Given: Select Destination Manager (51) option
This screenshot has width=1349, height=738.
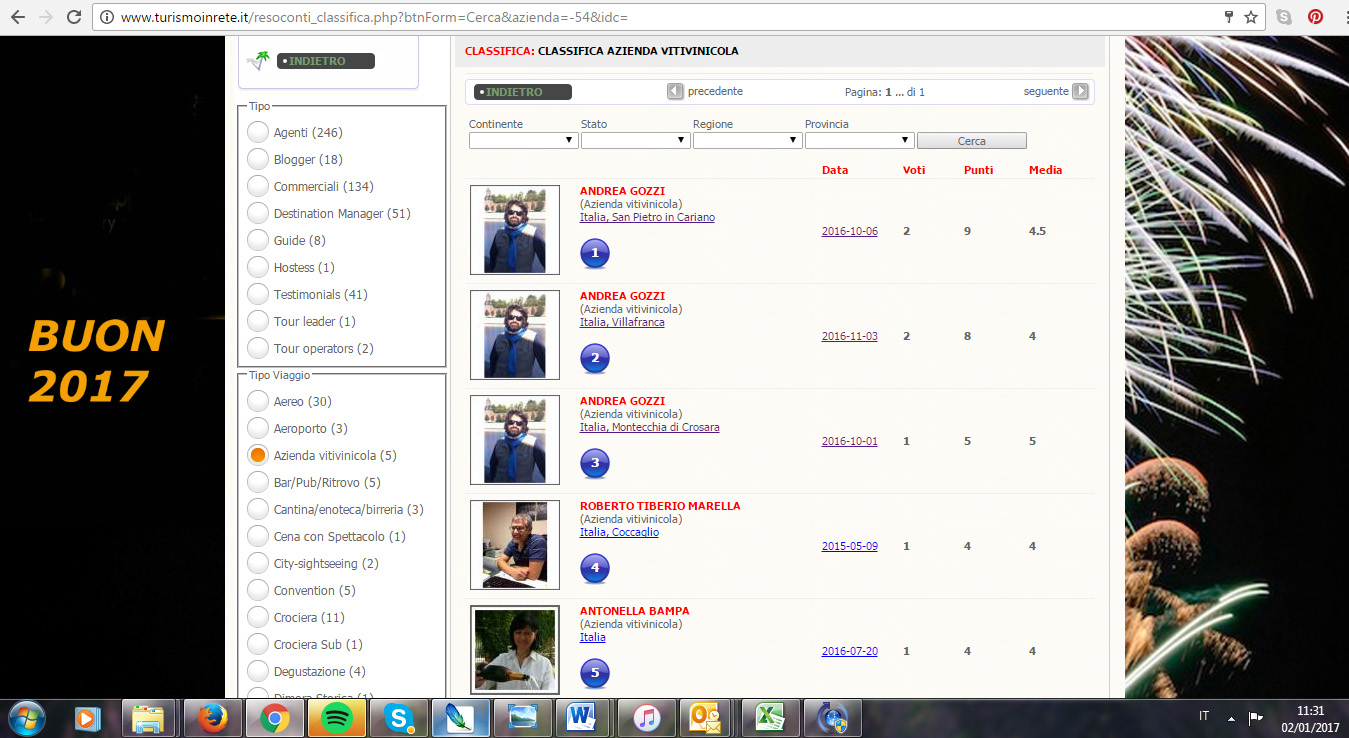Looking at the screenshot, I should tap(258, 213).
